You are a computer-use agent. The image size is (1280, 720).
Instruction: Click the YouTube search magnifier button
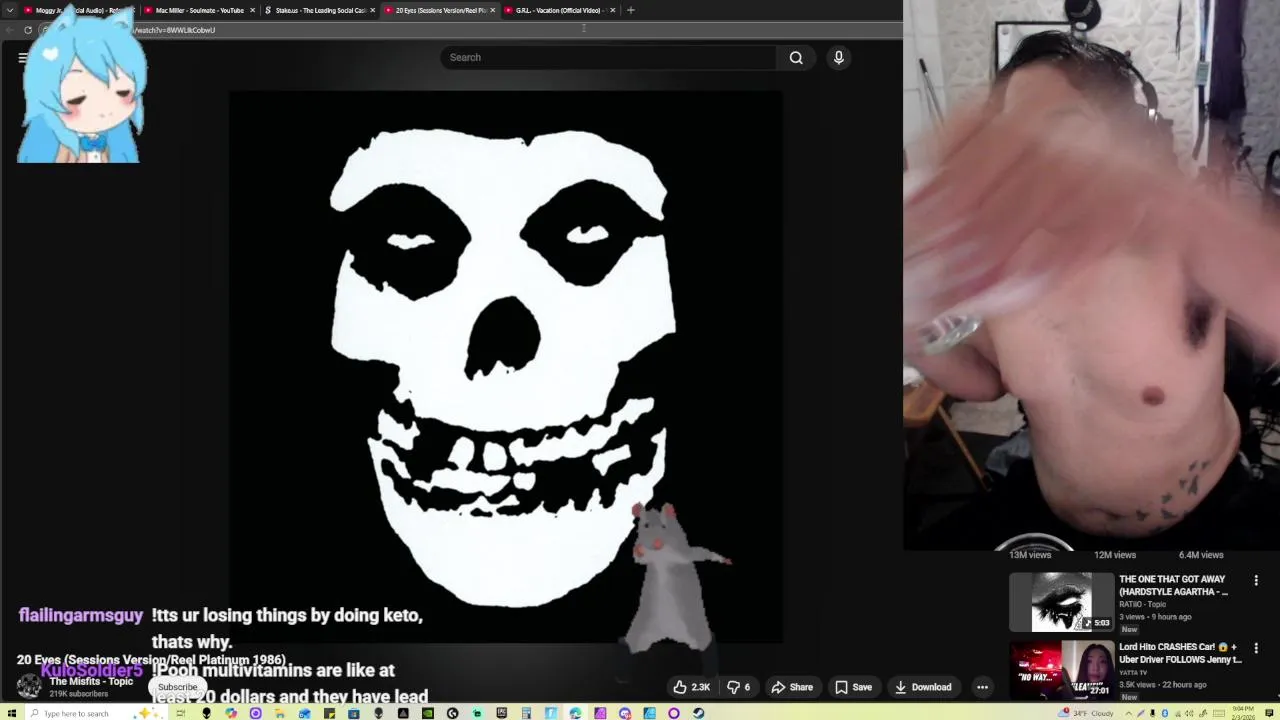796,58
